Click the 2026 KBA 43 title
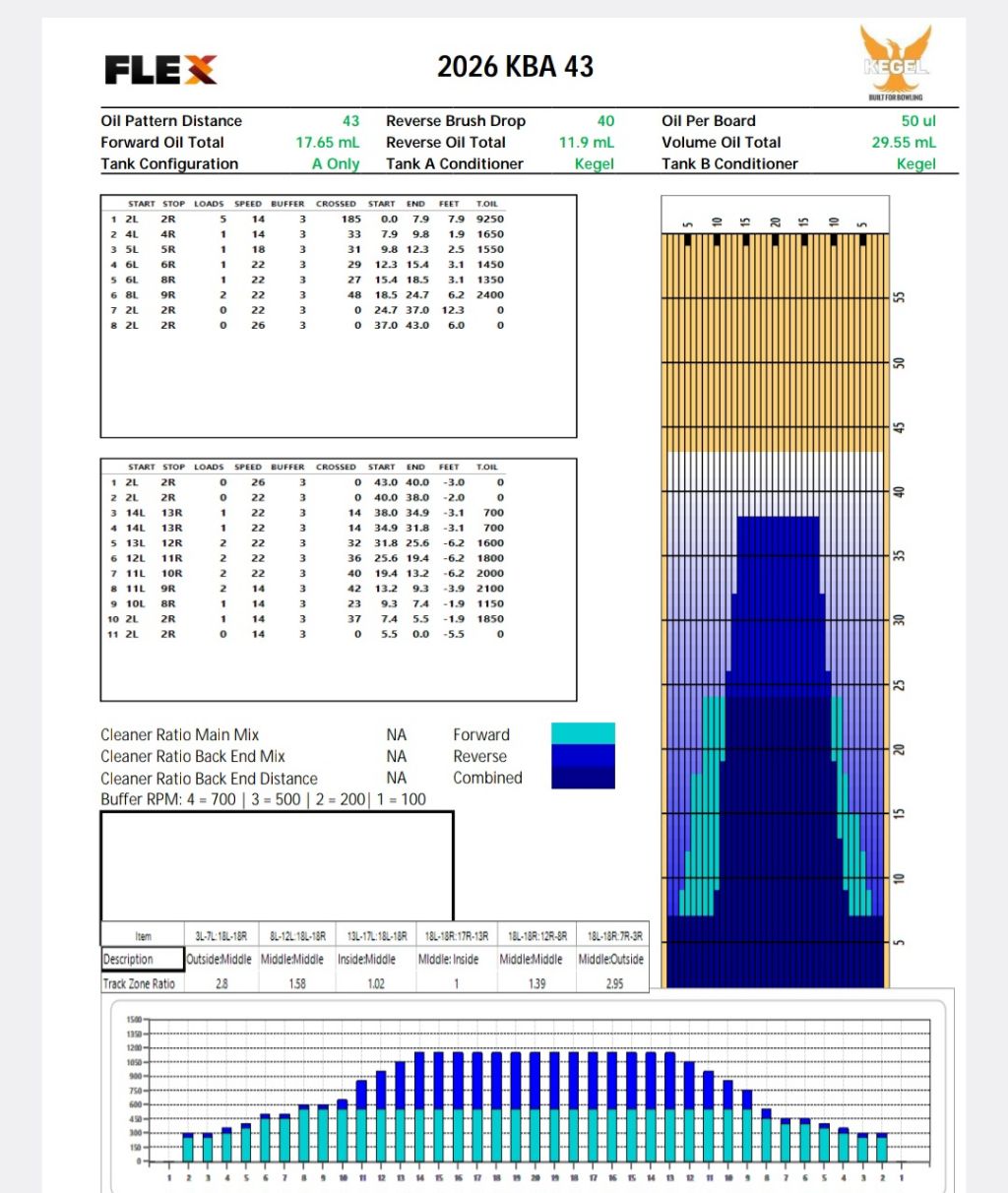Screen dimensions: 1008x1193 coord(515,67)
